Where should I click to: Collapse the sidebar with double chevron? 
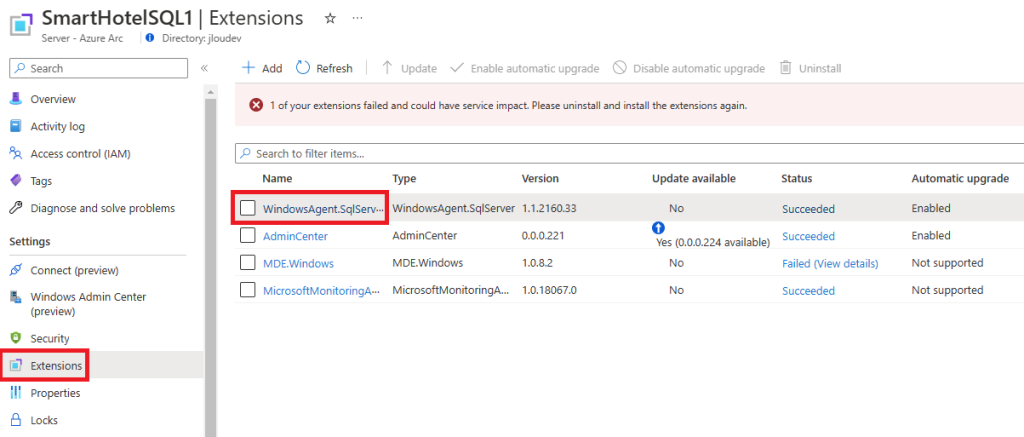pyautogui.click(x=204, y=68)
